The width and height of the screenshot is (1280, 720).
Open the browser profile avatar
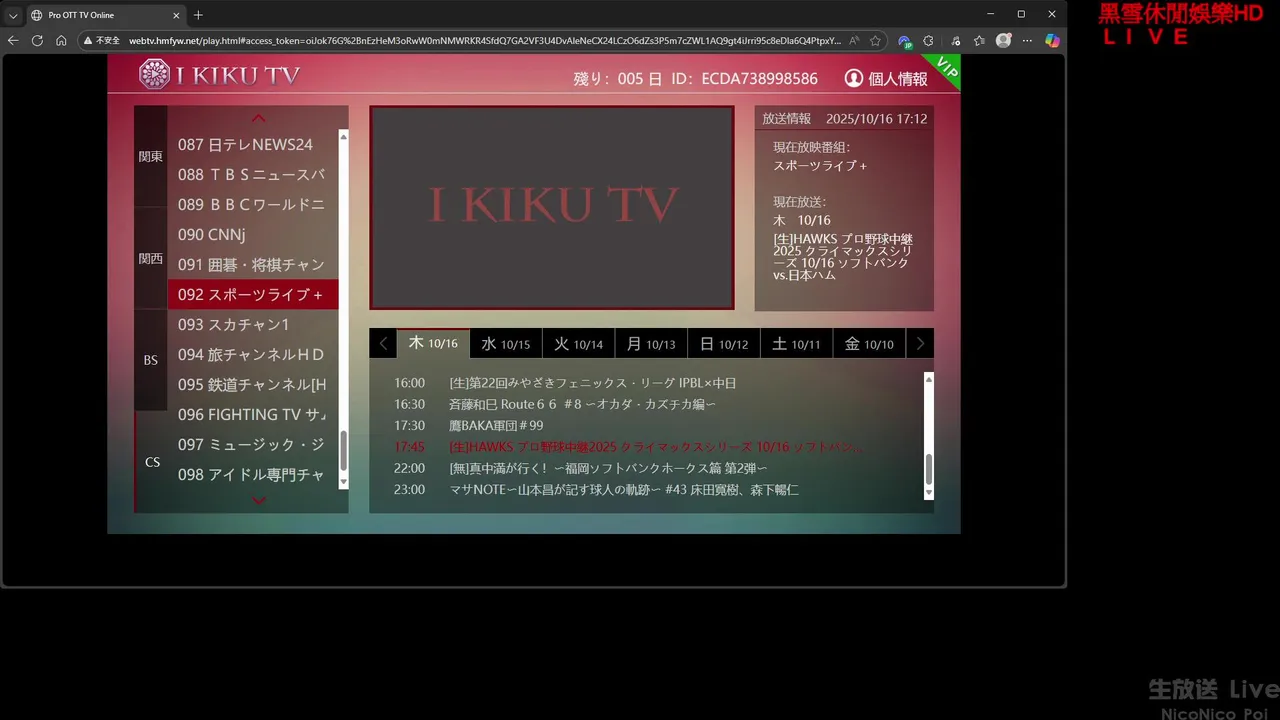click(1003, 41)
